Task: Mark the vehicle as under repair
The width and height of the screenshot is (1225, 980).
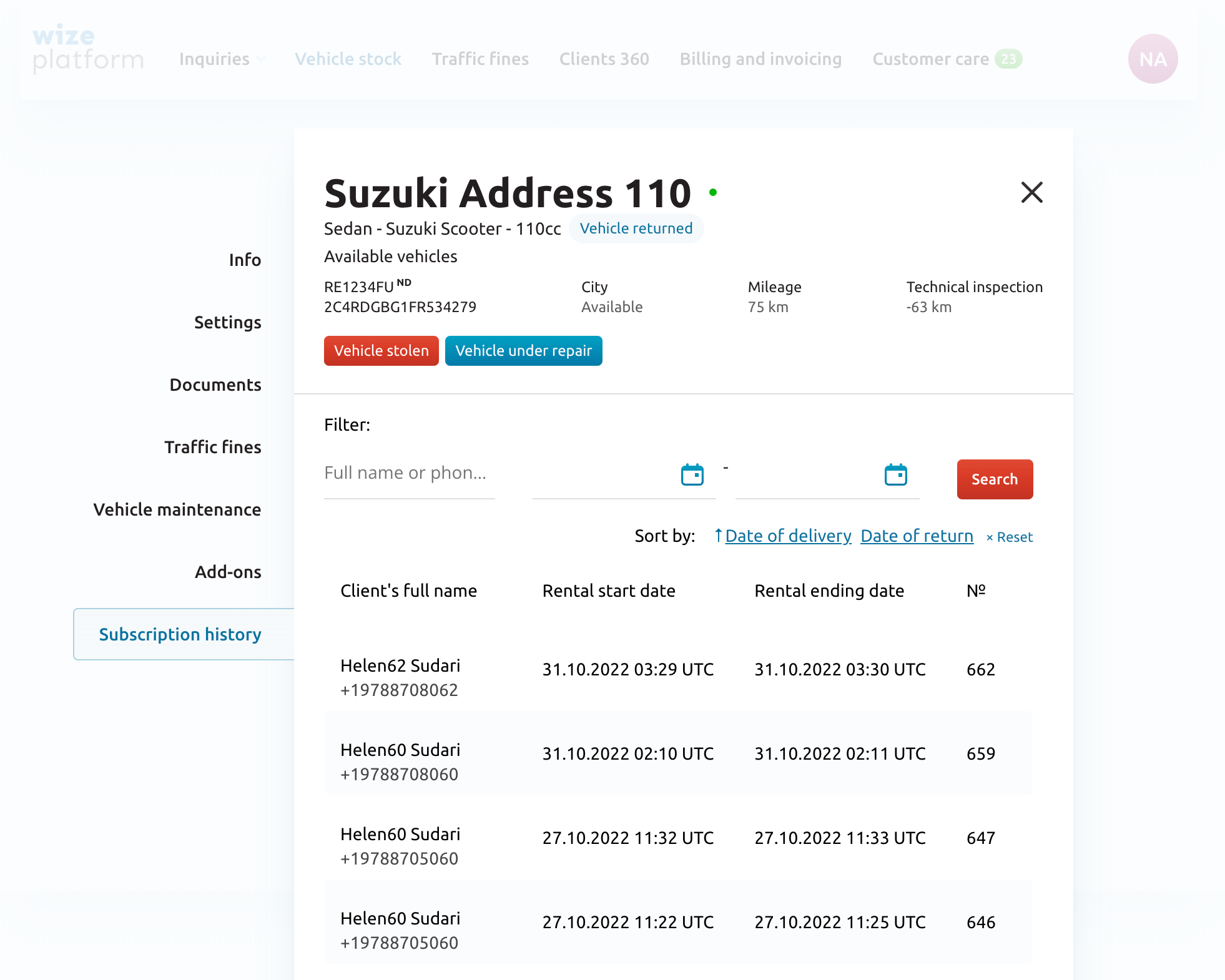Action: [x=523, y=351]
